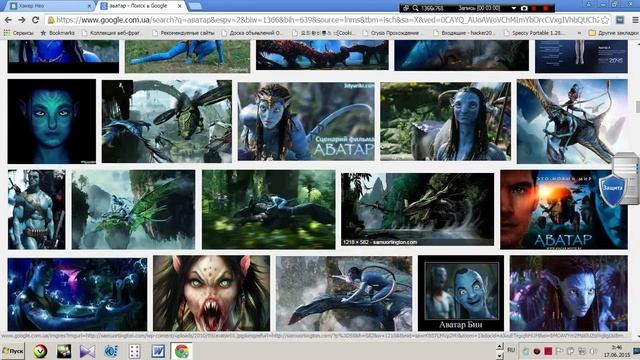
Task: Open the glowing night forest Na'vi thumbnail
Action: pos(78,294)
